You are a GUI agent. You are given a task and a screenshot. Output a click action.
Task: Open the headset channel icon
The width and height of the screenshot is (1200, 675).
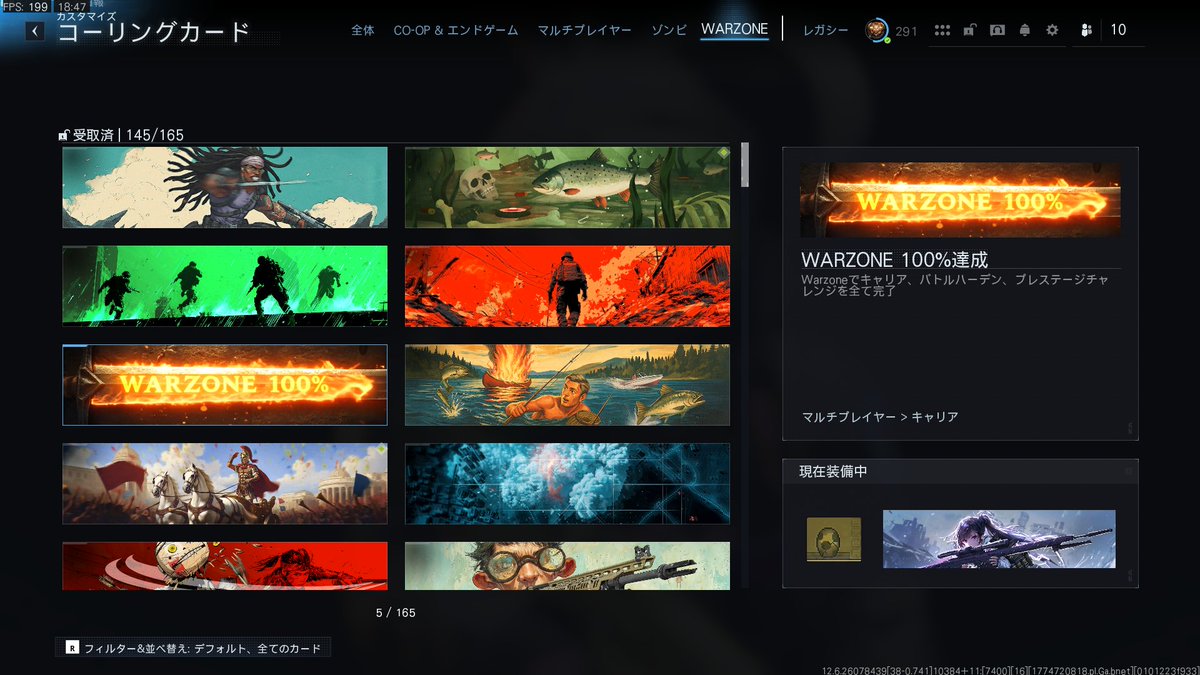(997, 30)
